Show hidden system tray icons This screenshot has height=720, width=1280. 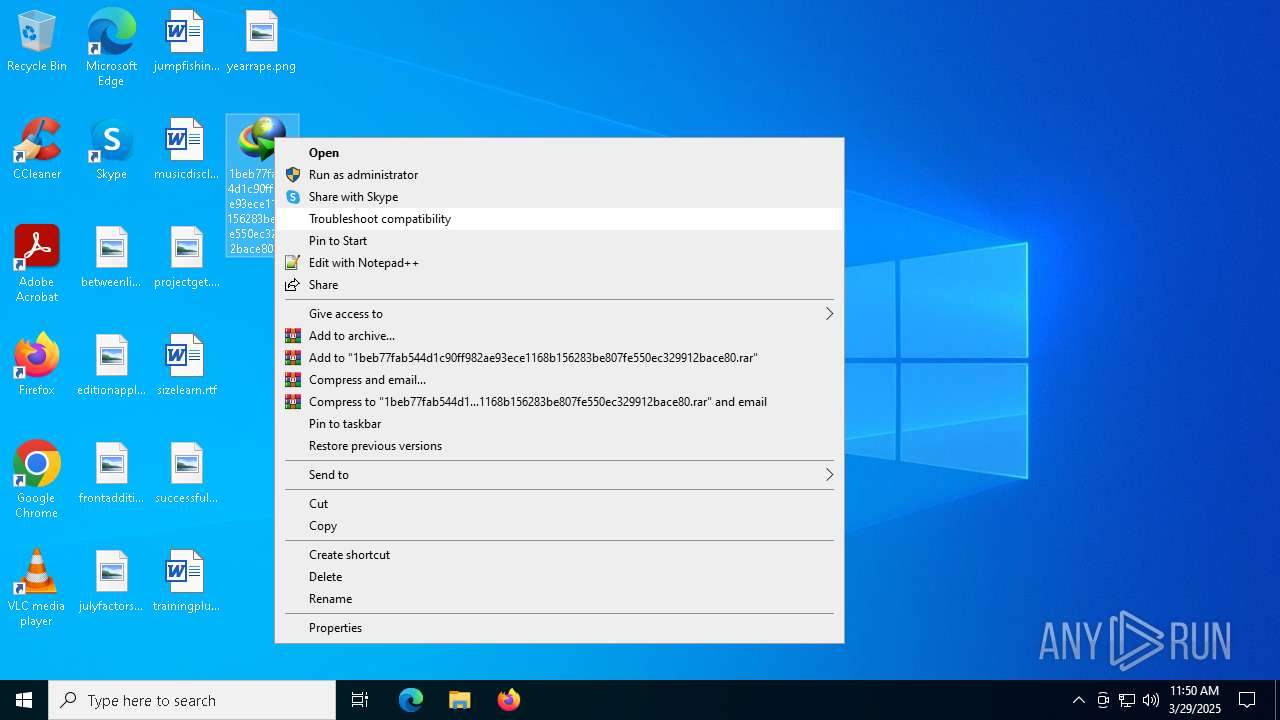pyautogui.click(x=1078, y=700)
